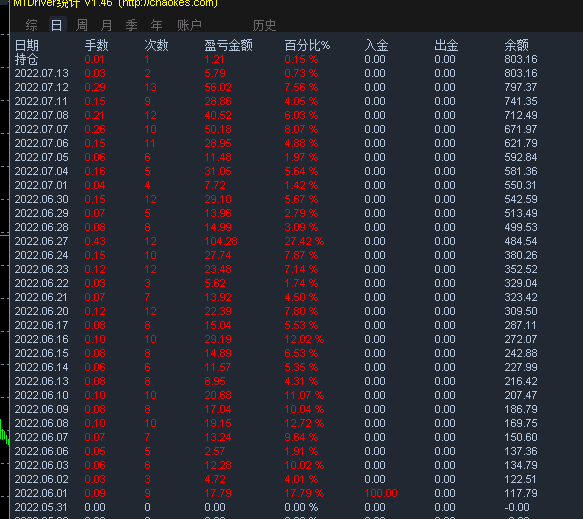Select the 持仓 row label
This screenshot has width=583, height=519.
pyautogui.click(x=27, y=59)
